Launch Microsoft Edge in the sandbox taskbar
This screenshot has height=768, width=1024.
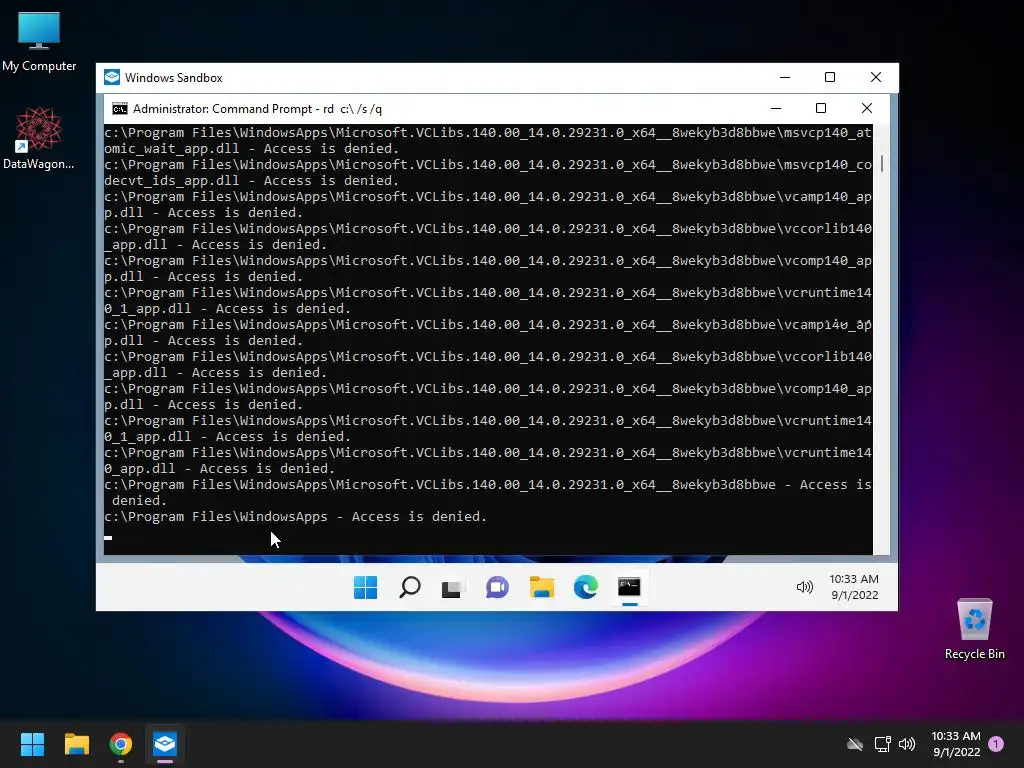pyautogui.click(x=585, y=587)
